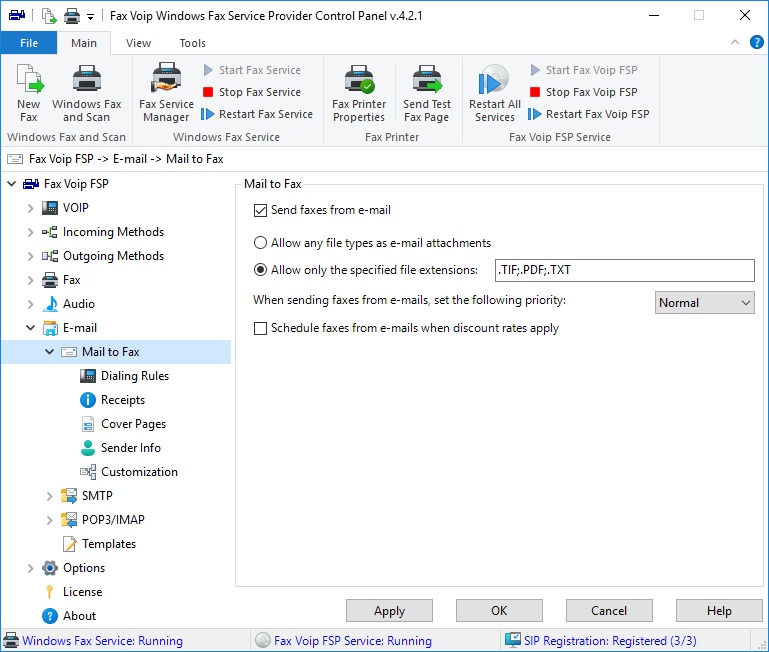Image resolution: width=769 pixels, height=652 pixels.
Task: Expand Outgoing Methods chevron
Action: point(30,256)
